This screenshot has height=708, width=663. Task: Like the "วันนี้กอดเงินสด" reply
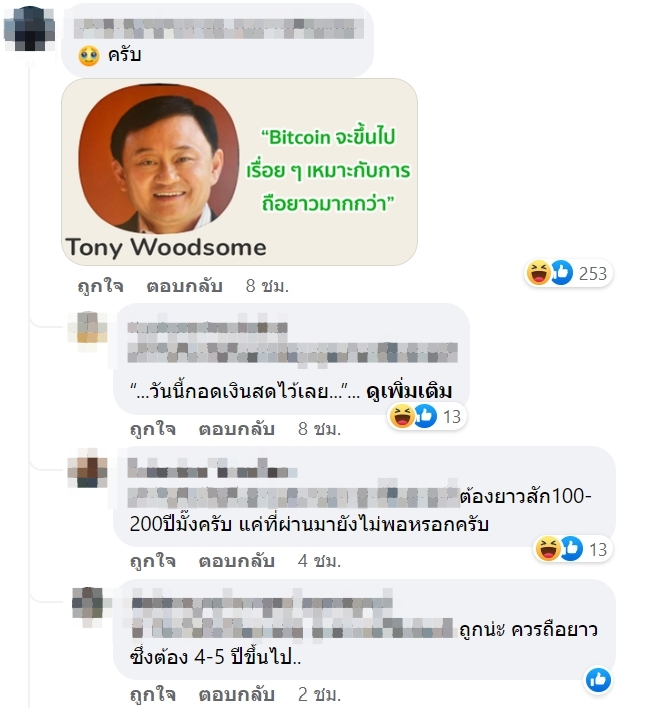[153, 429]
